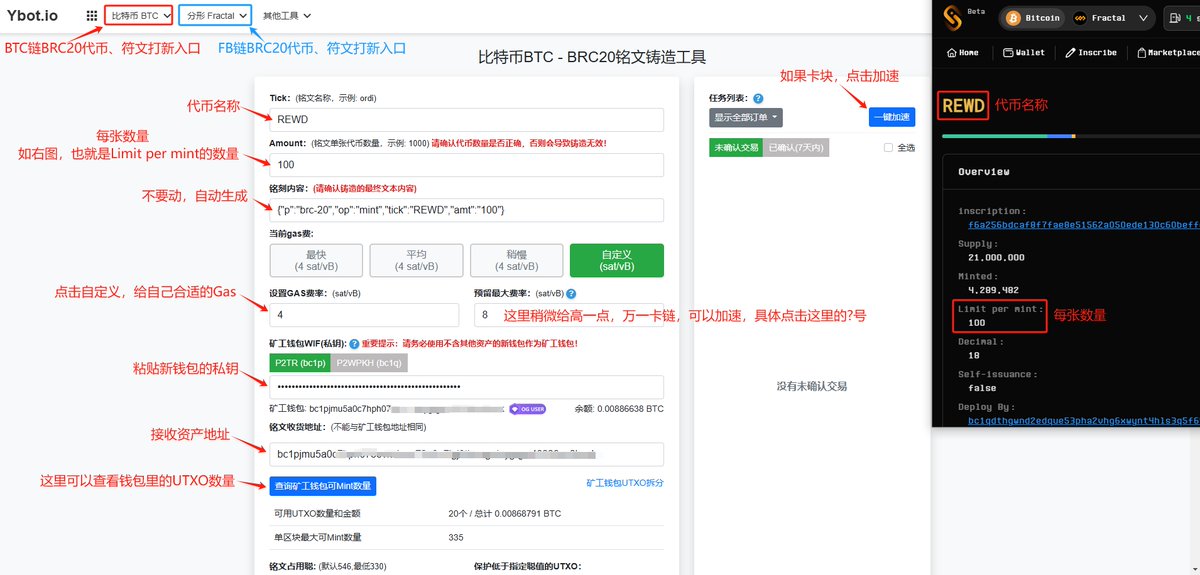
Task: Open the Ybot.io apps grid icon
Action: (x=92, y=16)
